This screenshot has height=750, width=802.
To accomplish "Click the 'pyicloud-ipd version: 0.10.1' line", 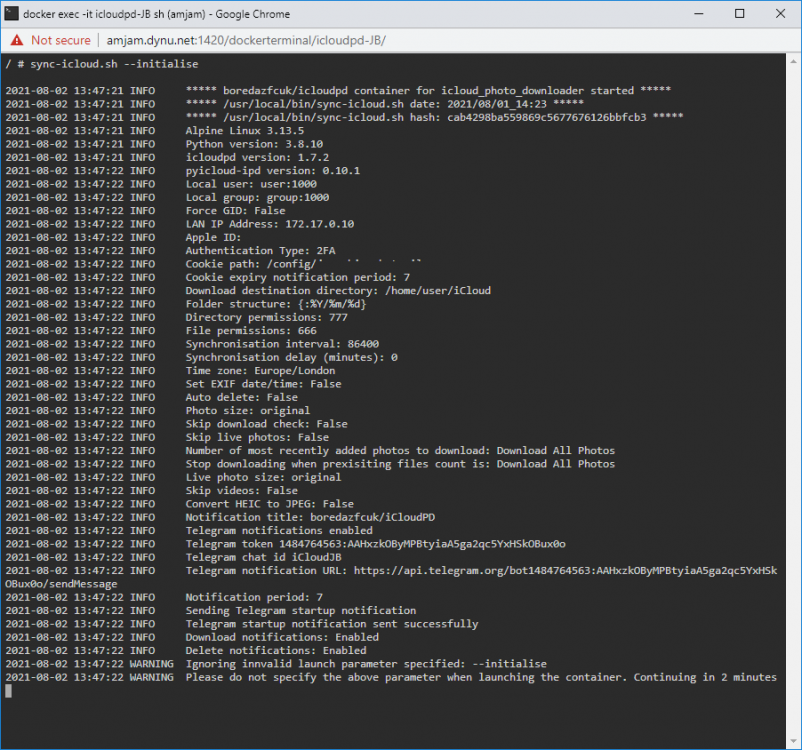I will pyautogui.click(x=273, y=170).
